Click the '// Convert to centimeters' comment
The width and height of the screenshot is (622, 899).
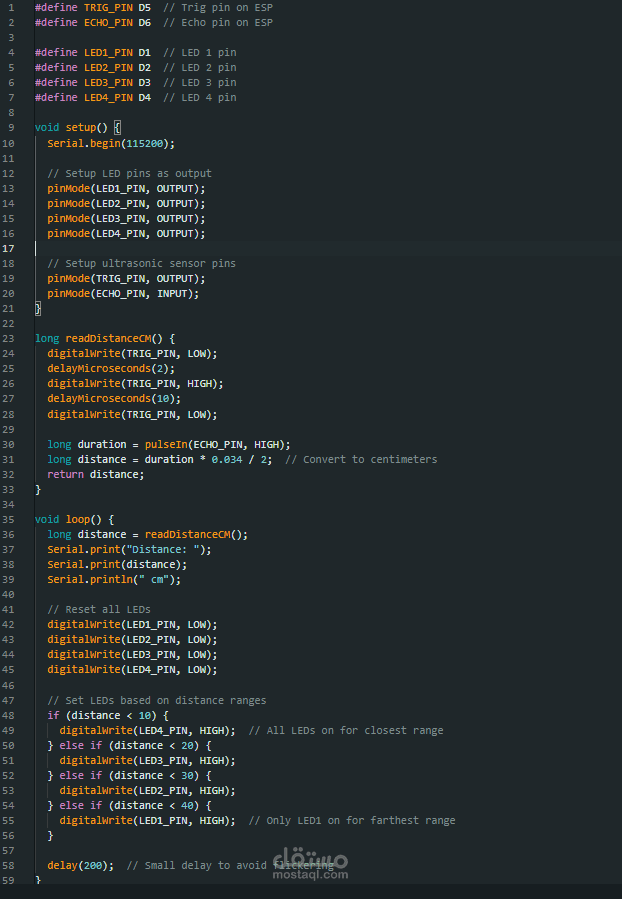[x=361, y=459]
